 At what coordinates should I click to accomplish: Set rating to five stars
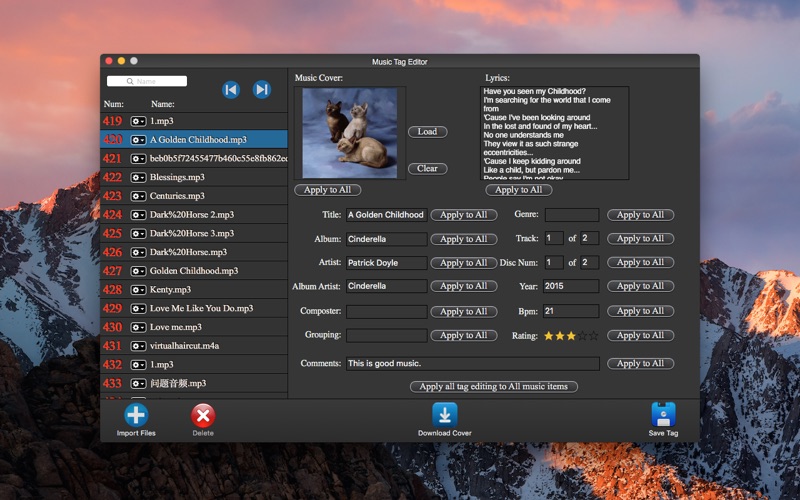click(x=593, y=336)
